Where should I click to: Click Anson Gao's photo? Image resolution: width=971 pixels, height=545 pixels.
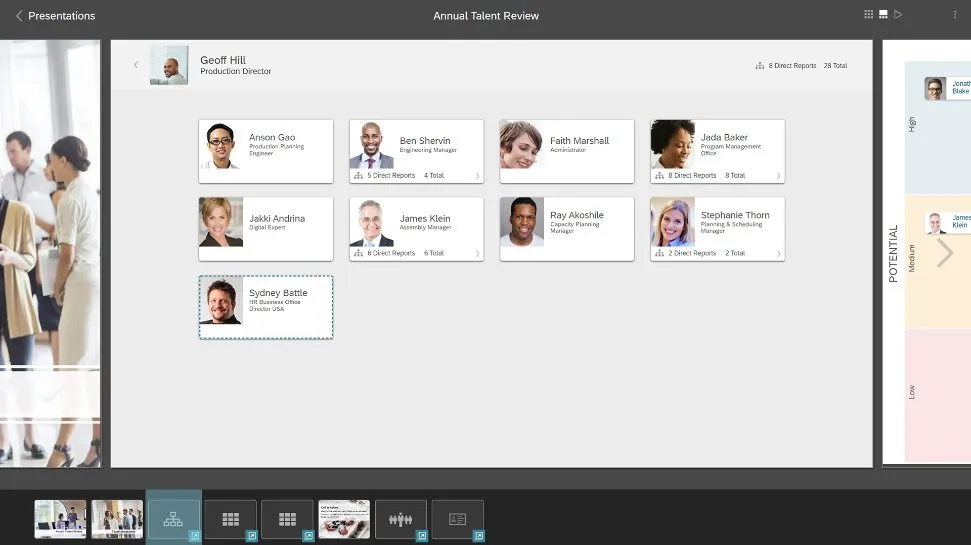pos(221,144)
